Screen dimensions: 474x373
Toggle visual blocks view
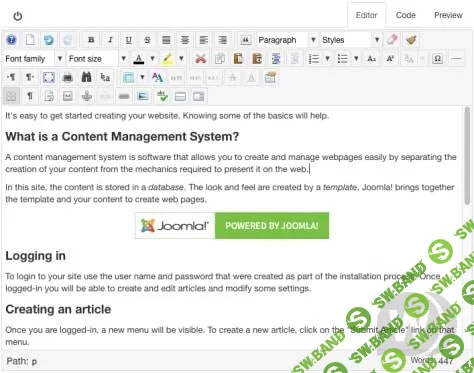click(11, 97)
